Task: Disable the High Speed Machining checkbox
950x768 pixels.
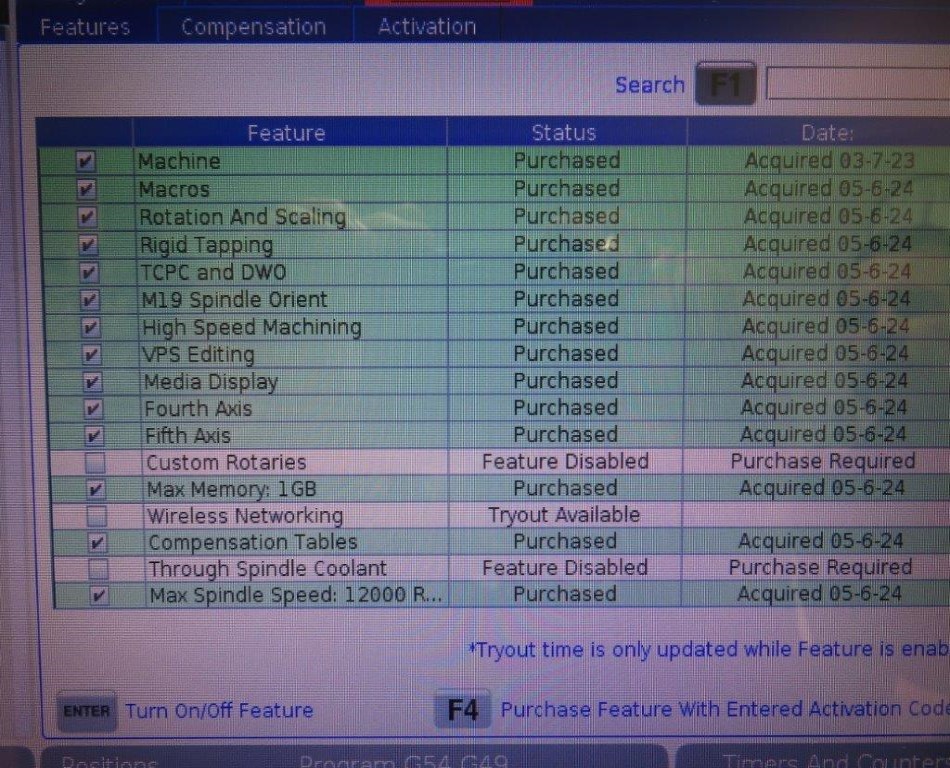Action: (x=91, y=327)
